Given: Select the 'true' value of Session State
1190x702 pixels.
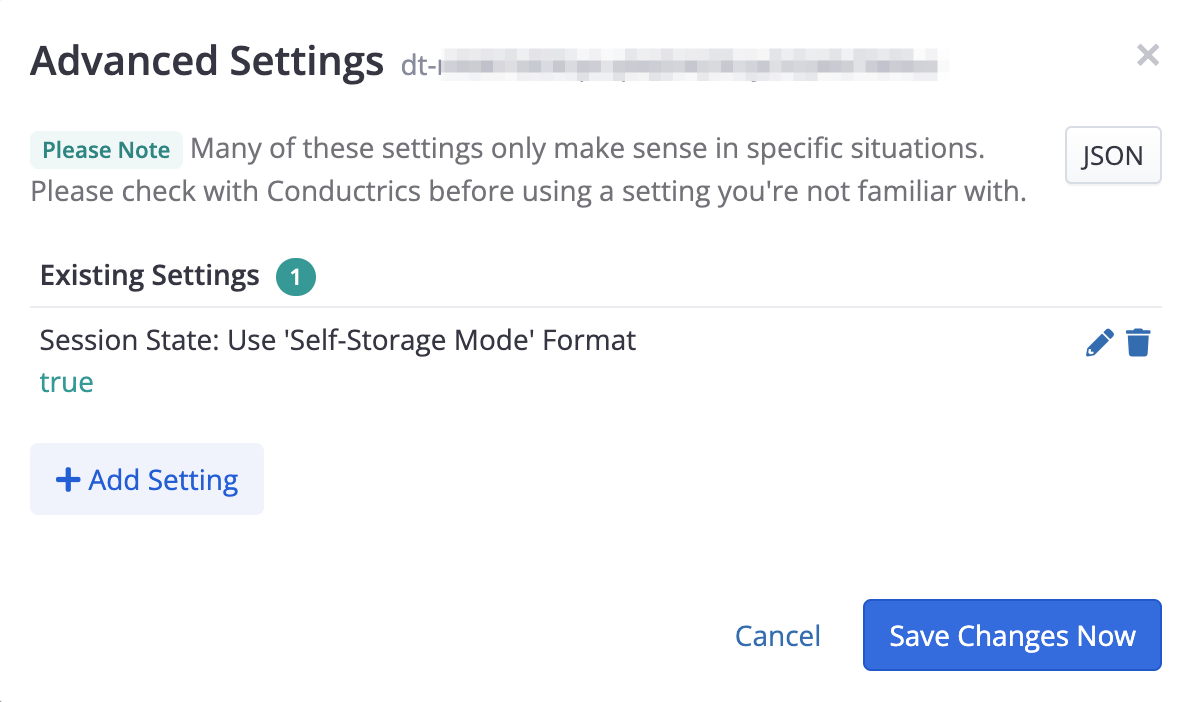Looking at the screenshot, I should (66, 382).
